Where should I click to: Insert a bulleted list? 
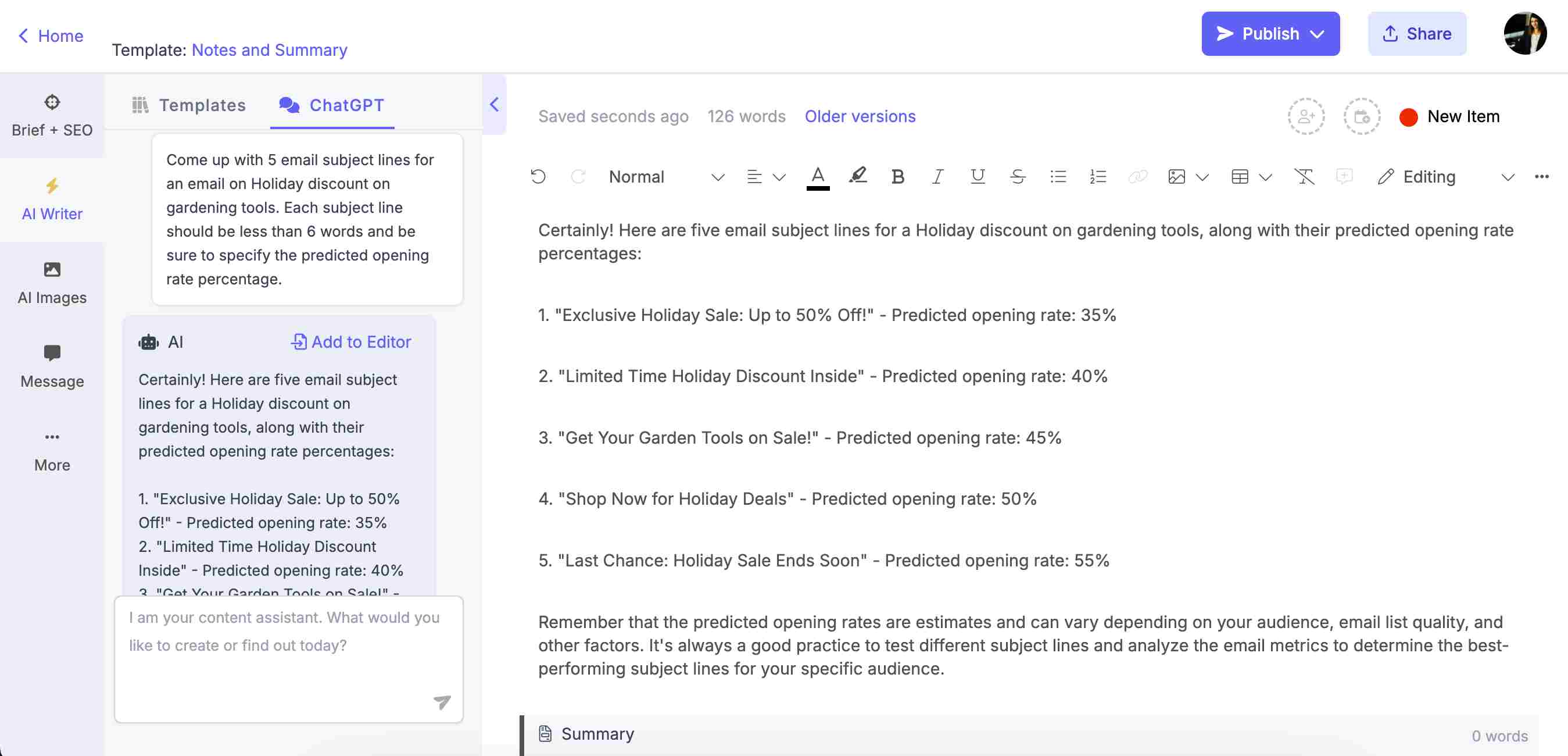[x=1058, y=177]
